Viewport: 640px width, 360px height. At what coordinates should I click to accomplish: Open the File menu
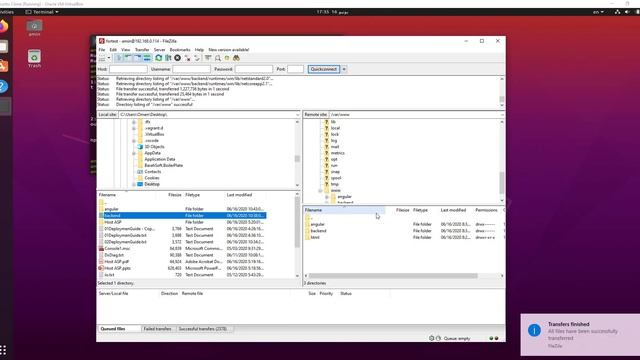(102, 50)
